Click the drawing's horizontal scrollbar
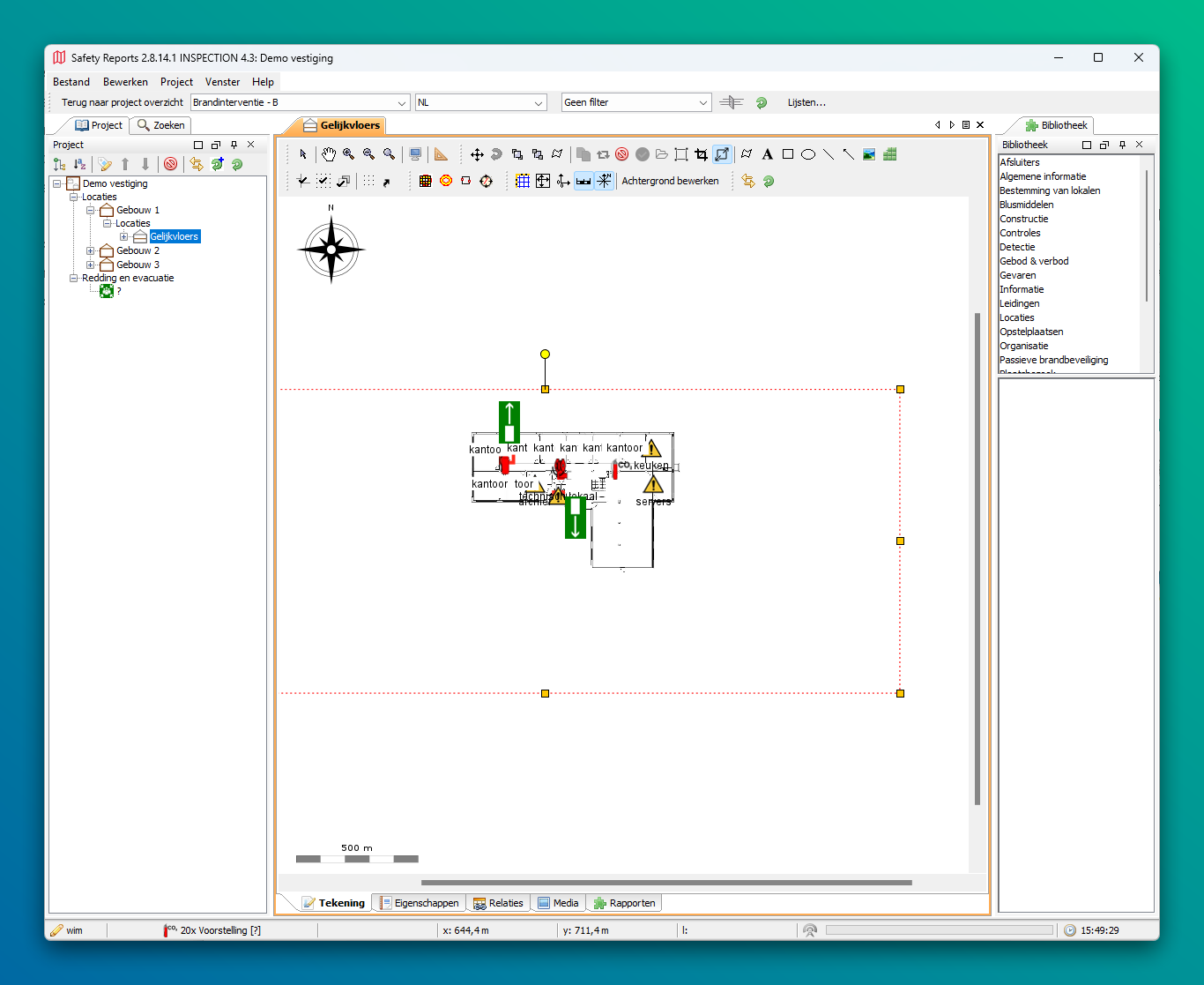Image resolution: width=1204 pixels, height=985 pixels. pyautogui.click(x=665, y=882)
